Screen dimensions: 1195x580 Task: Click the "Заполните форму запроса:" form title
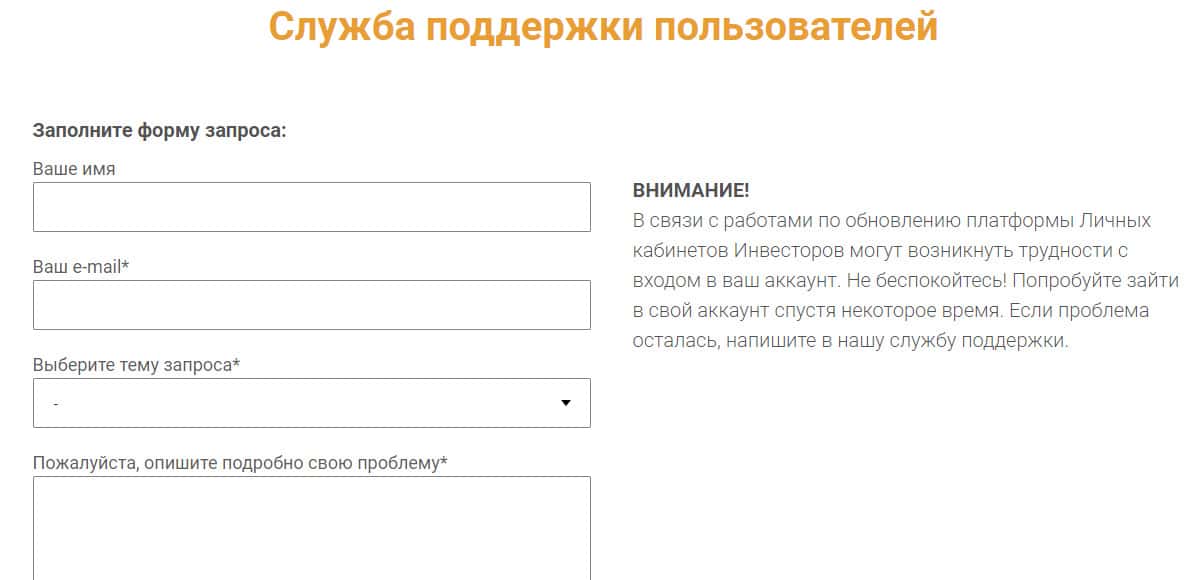(160, 131)
